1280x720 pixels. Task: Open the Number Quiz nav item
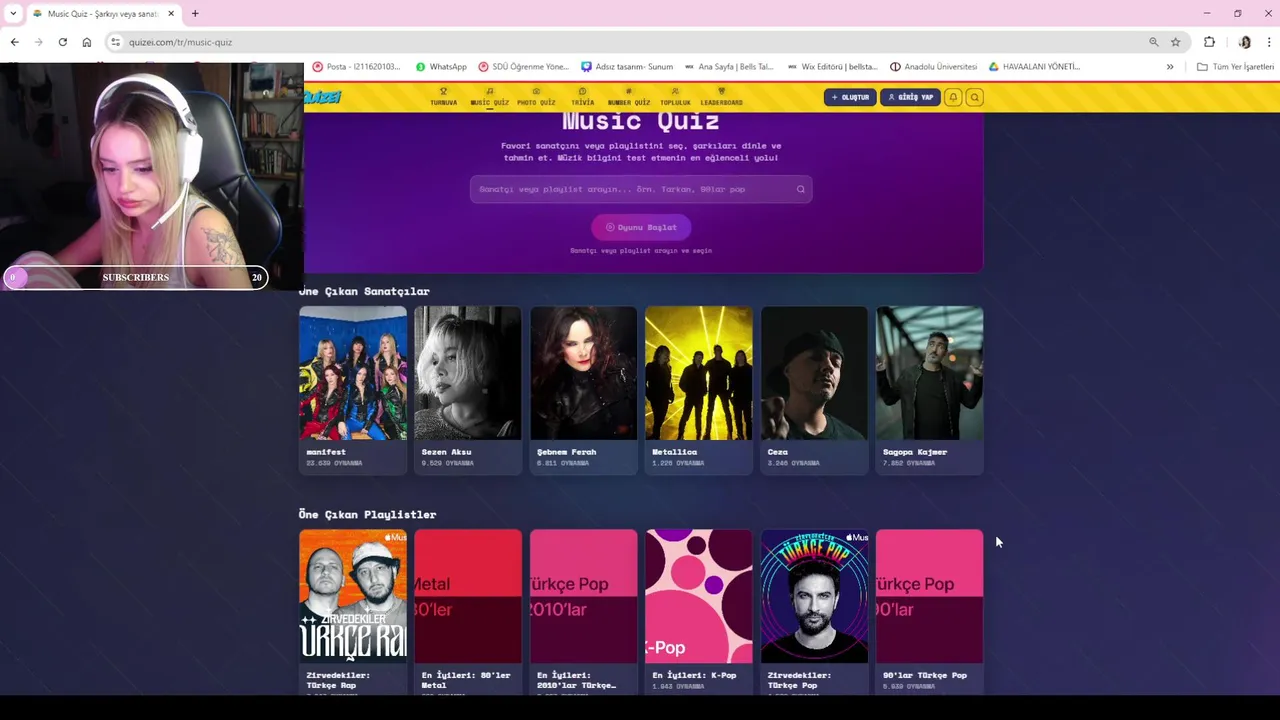(x=629, y=97)
